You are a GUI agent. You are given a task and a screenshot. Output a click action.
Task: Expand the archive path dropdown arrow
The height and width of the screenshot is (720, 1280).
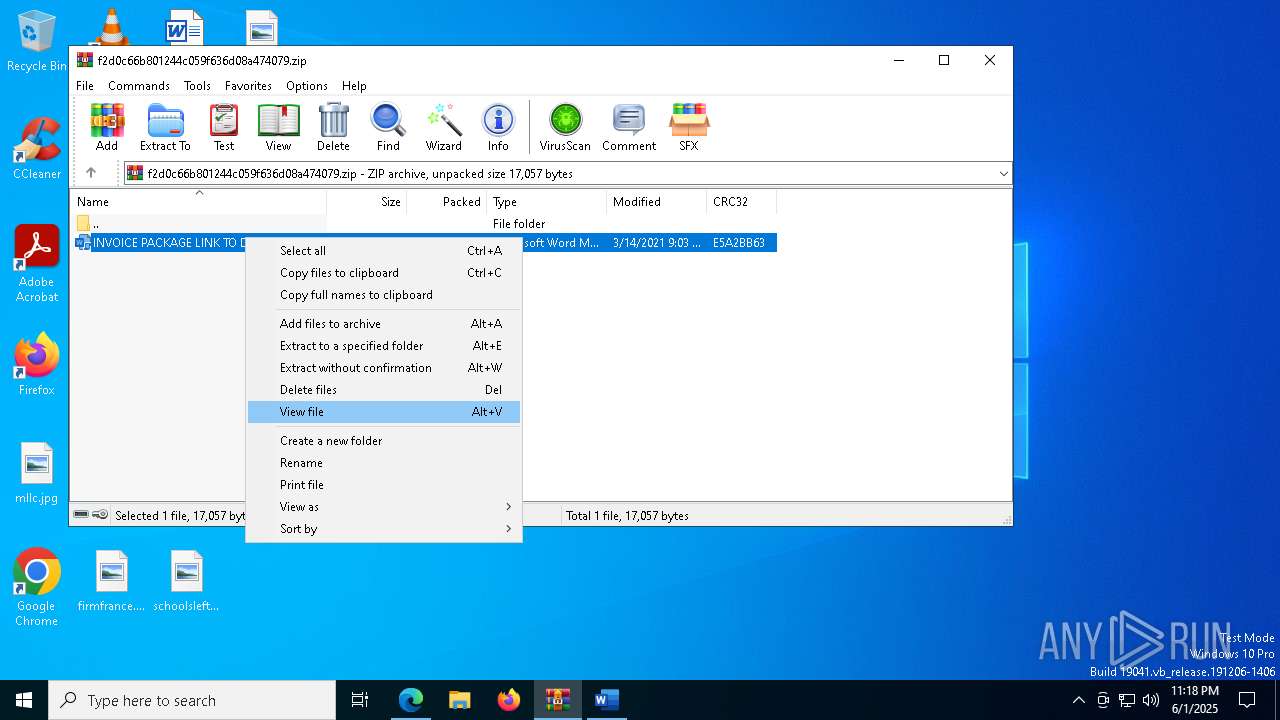click(x=1003, y=174)
